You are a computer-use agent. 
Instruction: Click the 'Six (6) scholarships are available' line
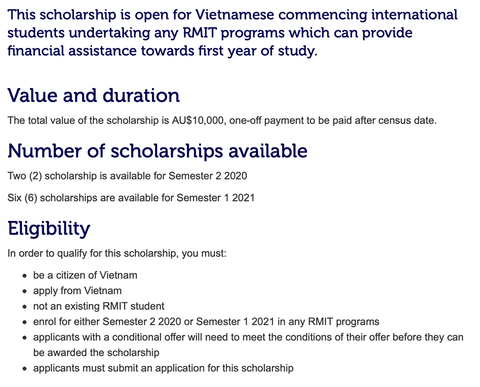click(x=131, y=198)
